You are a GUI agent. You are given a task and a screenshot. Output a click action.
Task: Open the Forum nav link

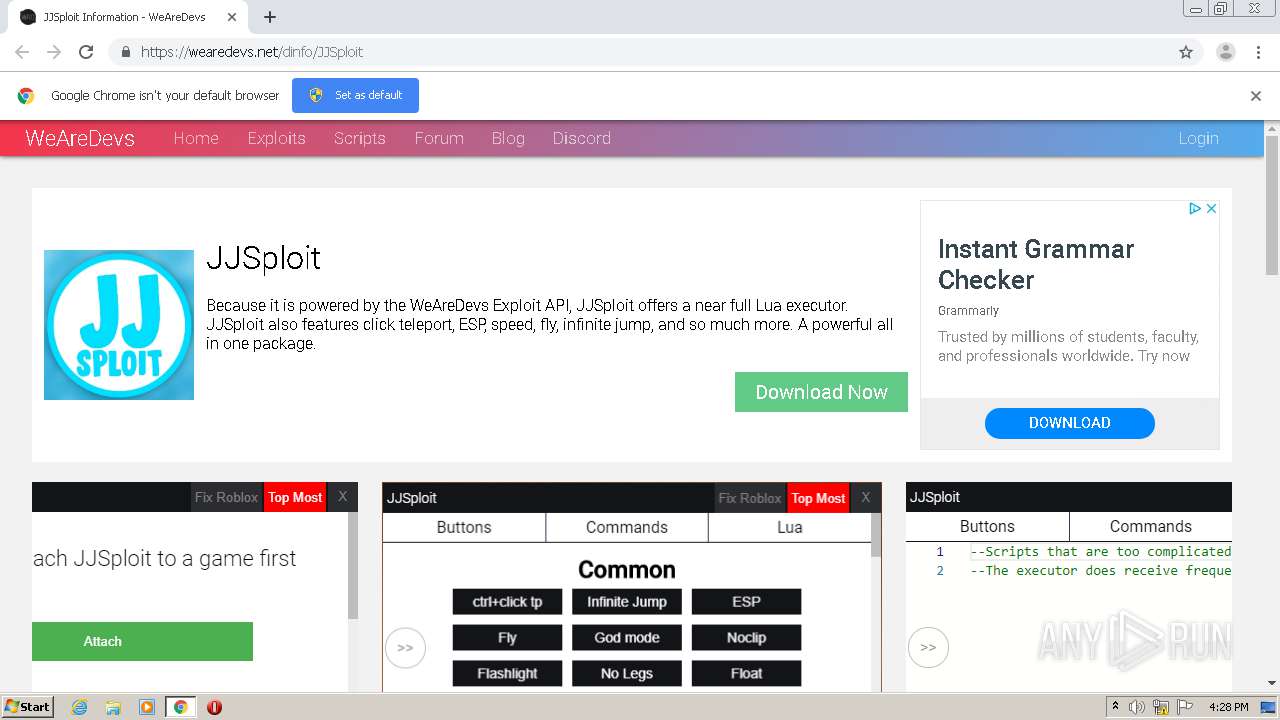click(x=439, y=138)
